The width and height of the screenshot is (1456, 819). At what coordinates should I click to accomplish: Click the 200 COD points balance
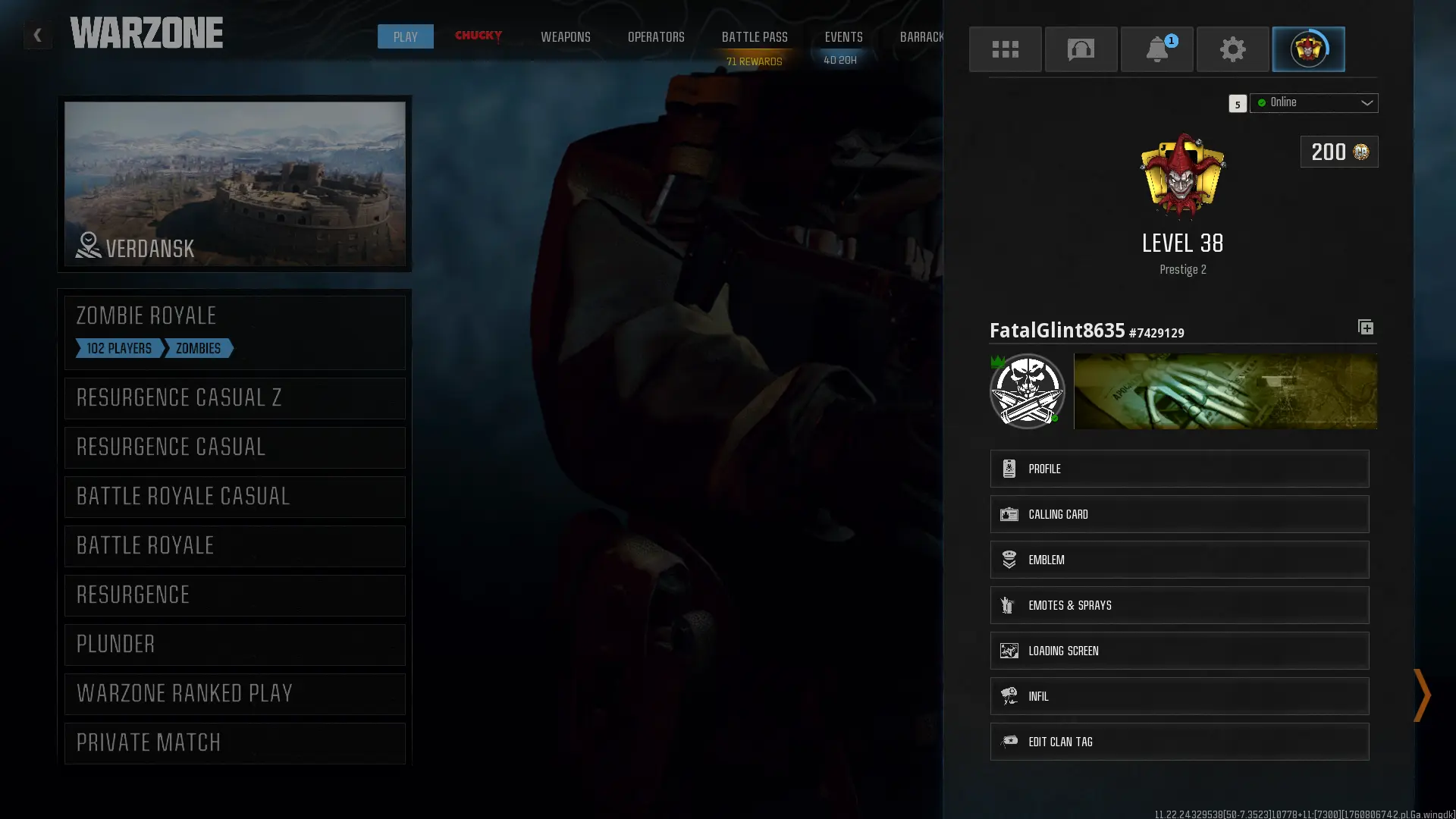[x=1338, y=152]
